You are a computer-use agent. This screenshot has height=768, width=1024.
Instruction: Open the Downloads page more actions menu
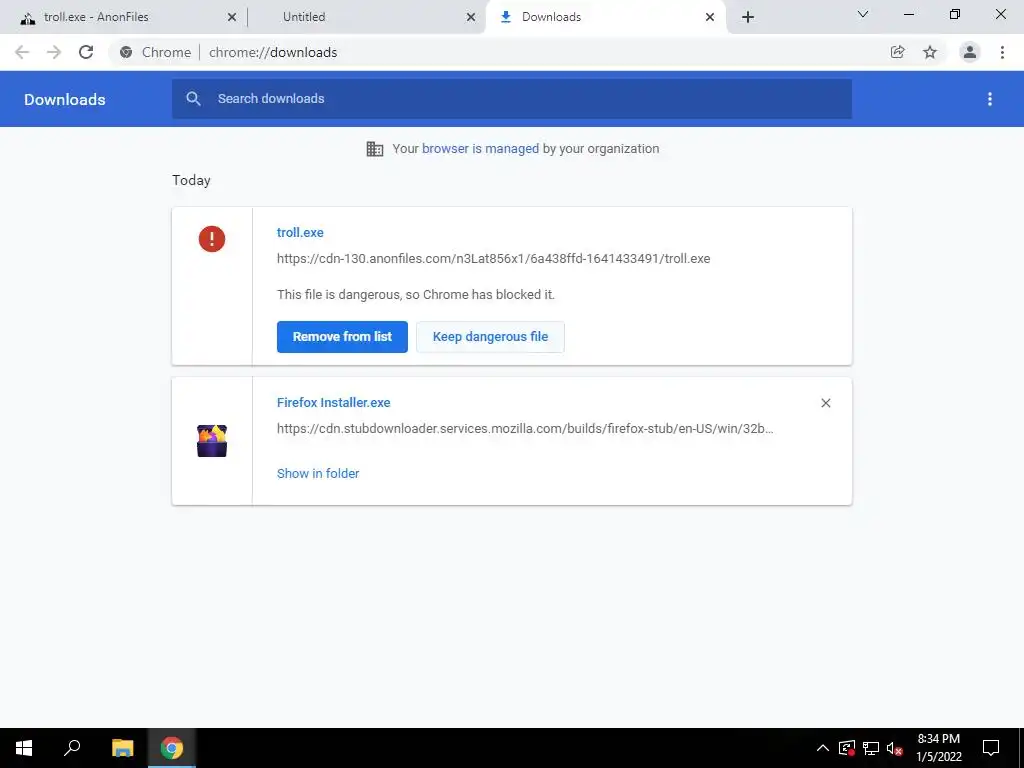[x=990, y=99]
